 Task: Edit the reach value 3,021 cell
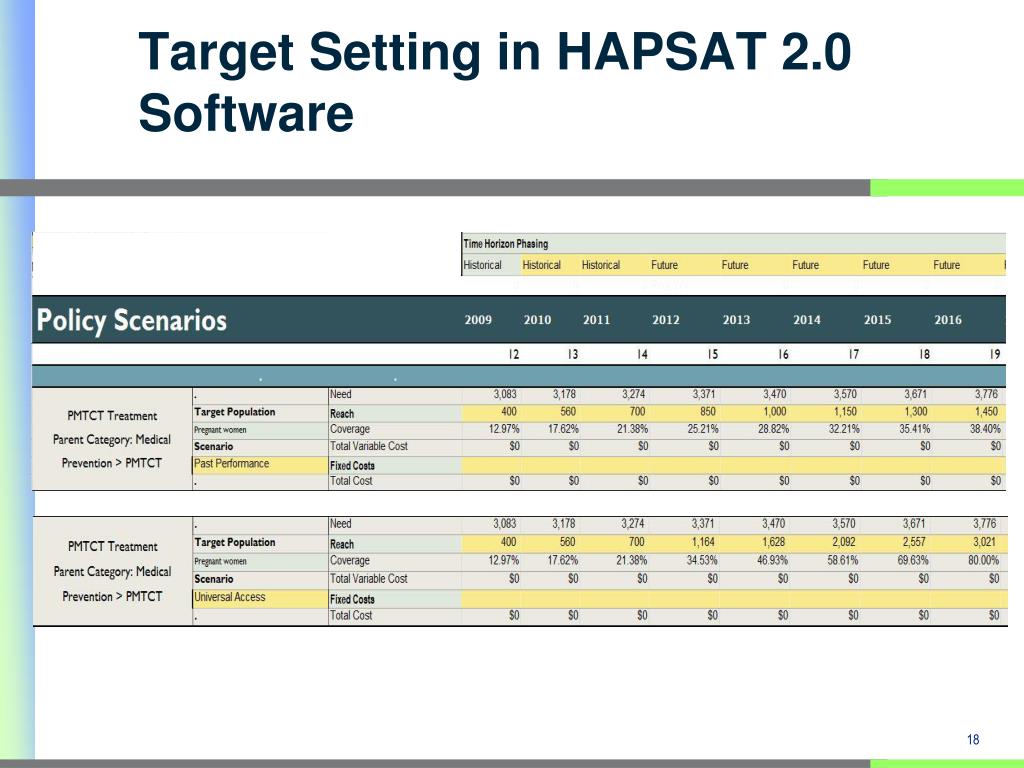point(984,542)
